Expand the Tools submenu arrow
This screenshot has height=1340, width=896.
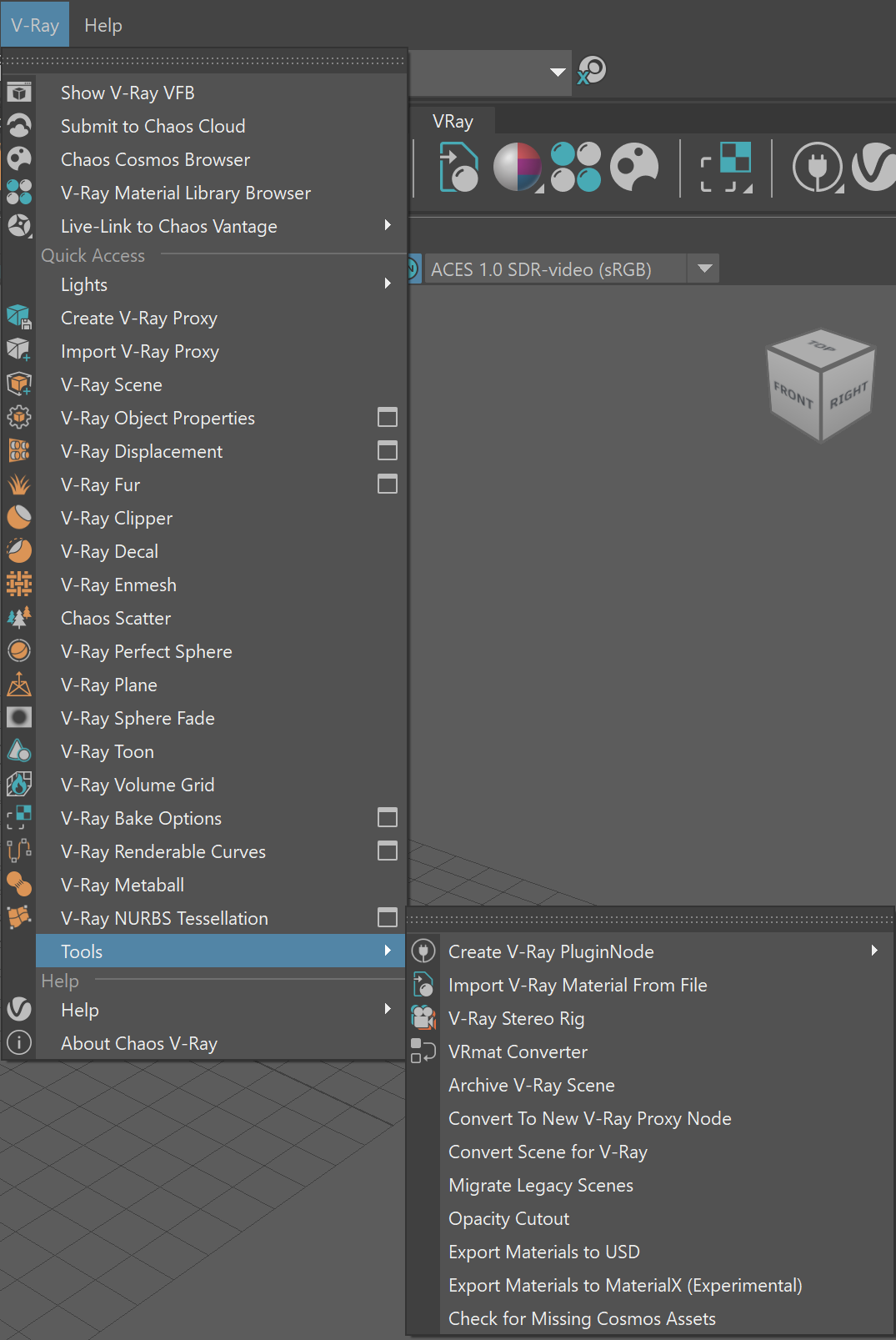point(388,951)
